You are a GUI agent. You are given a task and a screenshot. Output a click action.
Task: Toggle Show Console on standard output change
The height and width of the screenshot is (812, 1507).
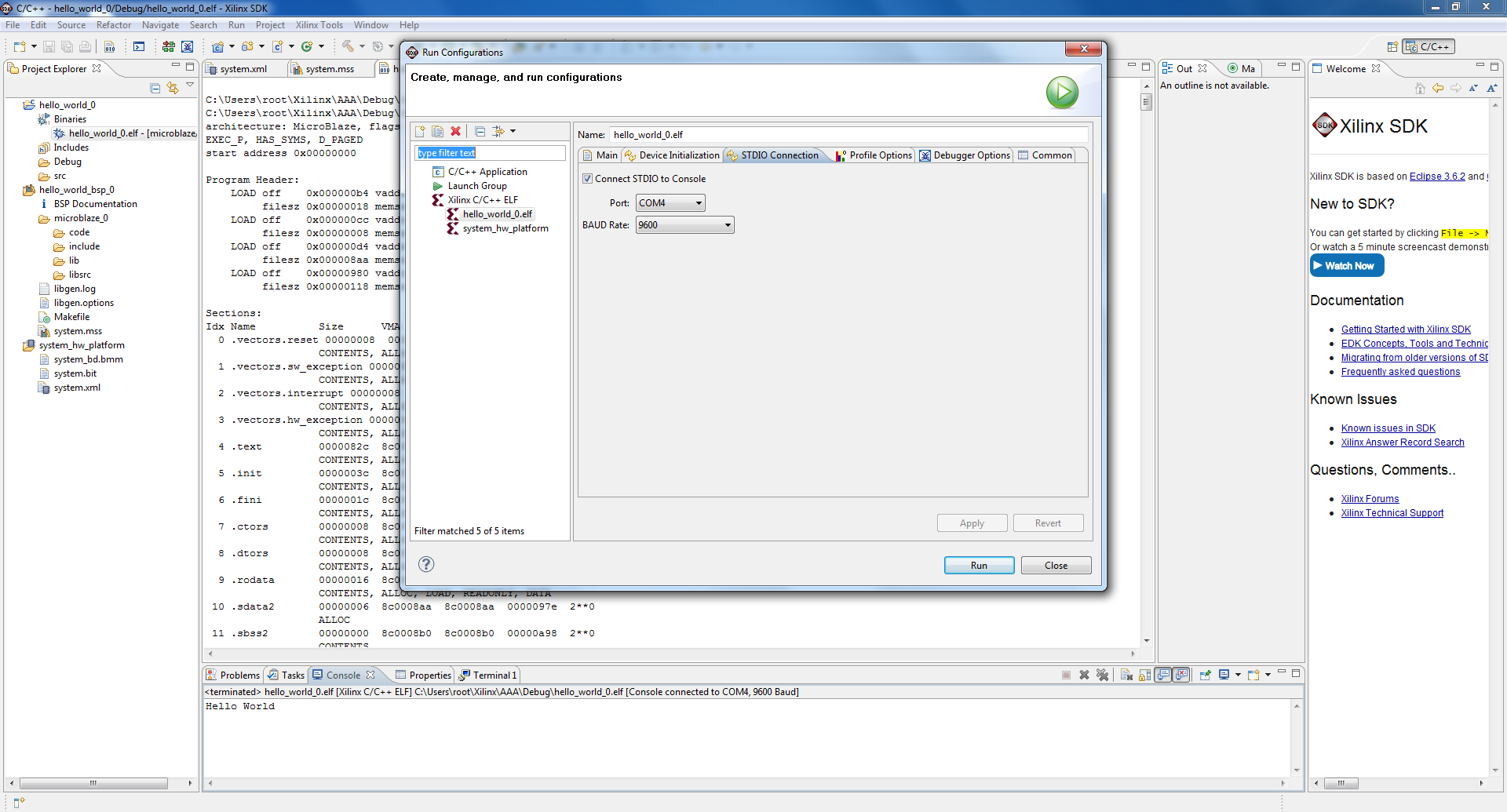(x=1163, y=675)
